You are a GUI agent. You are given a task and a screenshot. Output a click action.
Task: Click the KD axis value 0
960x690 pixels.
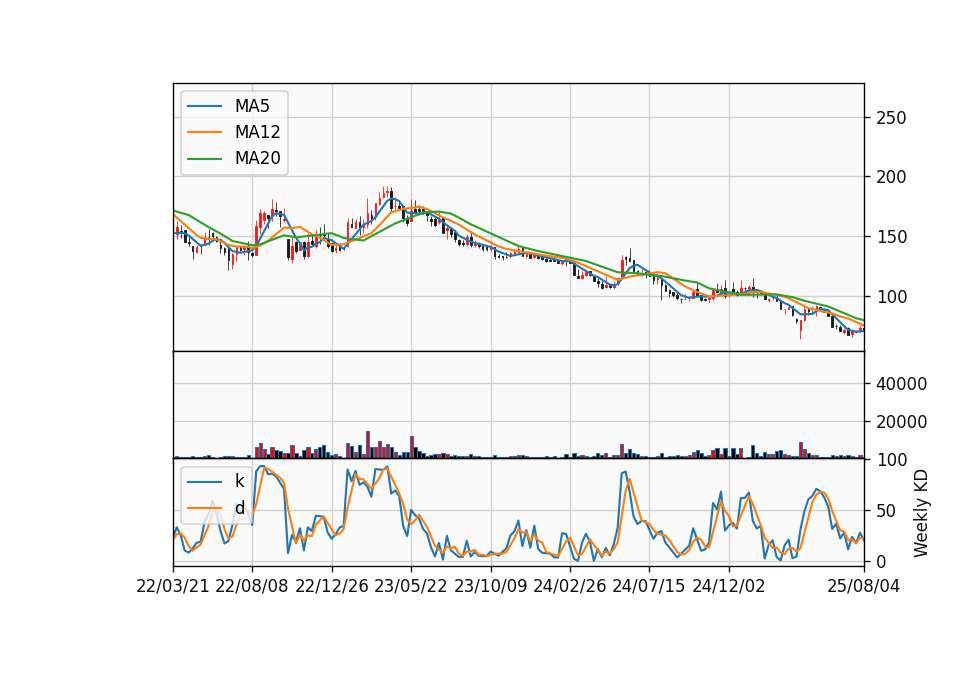881,561
